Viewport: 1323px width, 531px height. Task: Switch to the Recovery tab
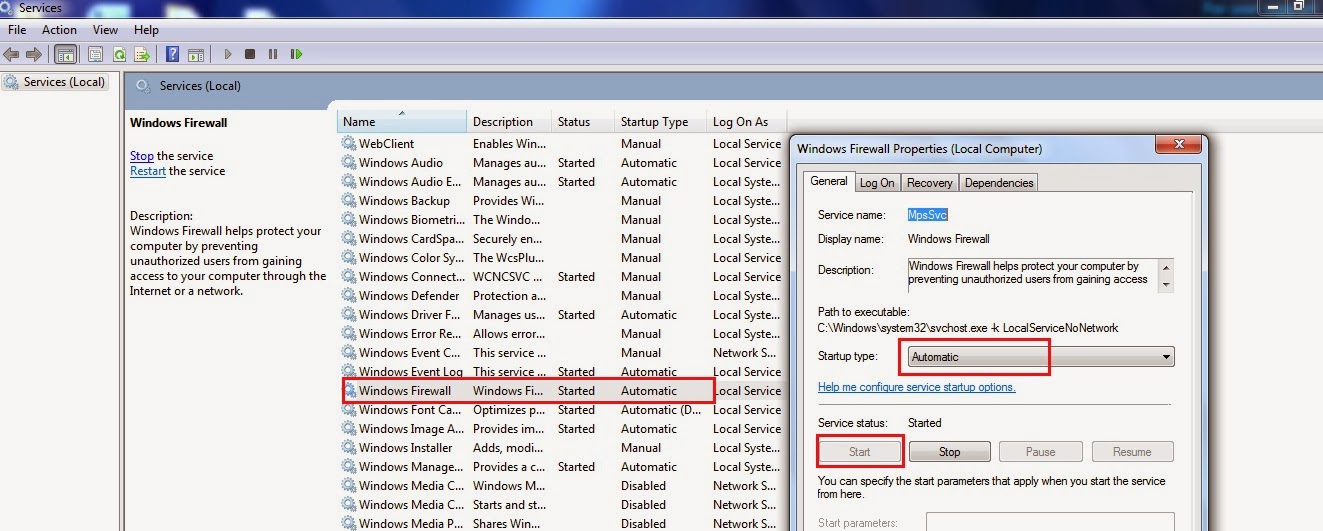(x=930, y=183)
